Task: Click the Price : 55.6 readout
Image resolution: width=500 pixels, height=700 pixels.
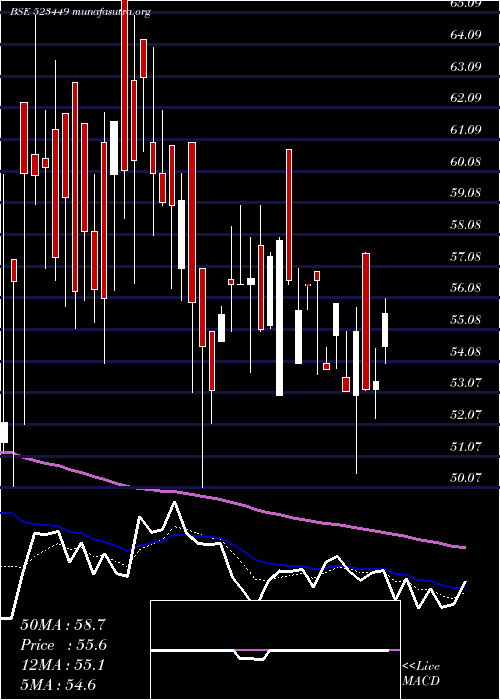Action: [x=63, y=645]
